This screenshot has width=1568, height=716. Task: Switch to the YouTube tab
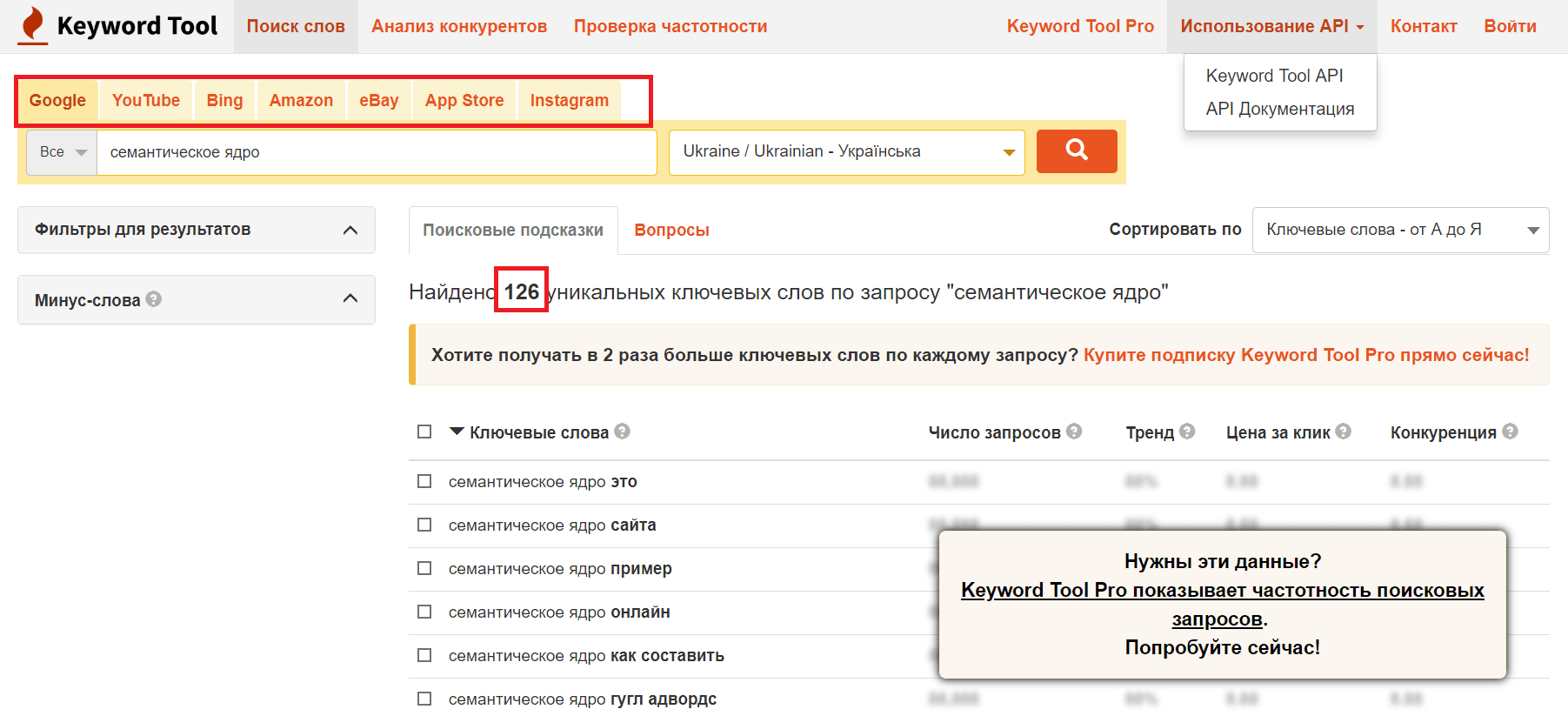coord(146,100)
